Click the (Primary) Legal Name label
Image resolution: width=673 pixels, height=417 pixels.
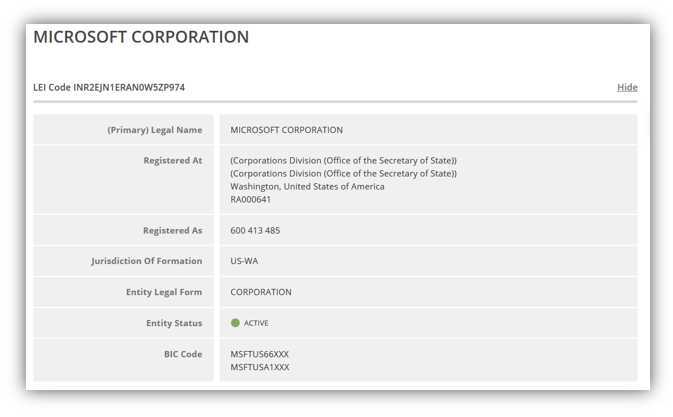pyautogui.click(x=155, y=130)
